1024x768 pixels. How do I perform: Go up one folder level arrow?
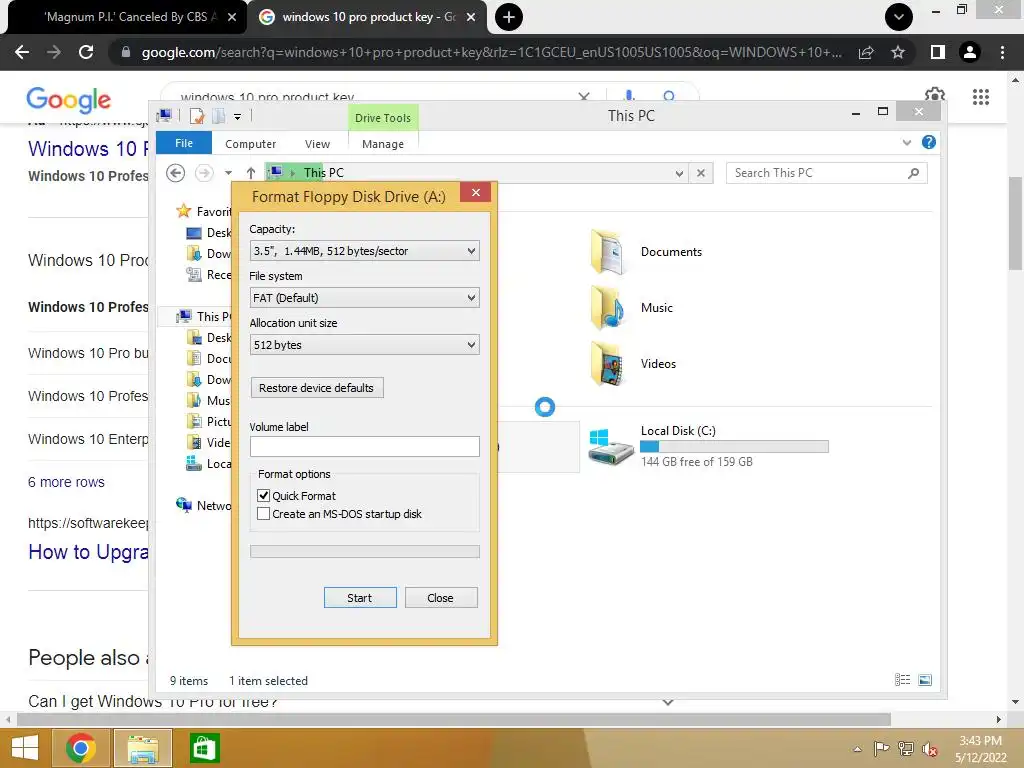coord(251,173)
